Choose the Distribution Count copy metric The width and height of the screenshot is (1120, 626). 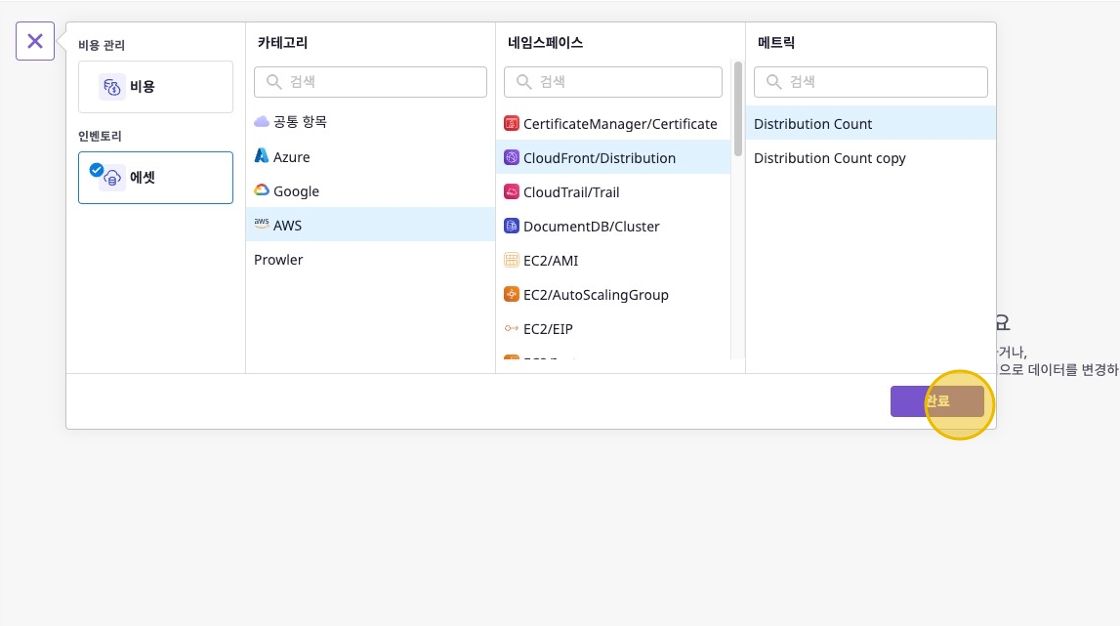(829, 158)
